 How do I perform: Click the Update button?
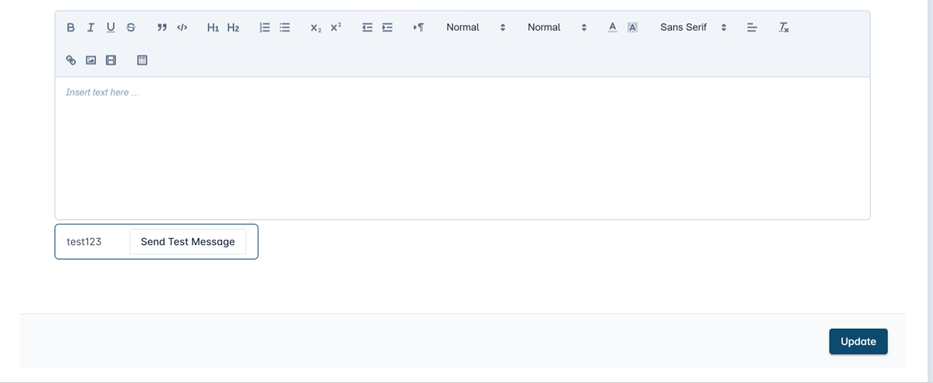(x=858, y=341)
